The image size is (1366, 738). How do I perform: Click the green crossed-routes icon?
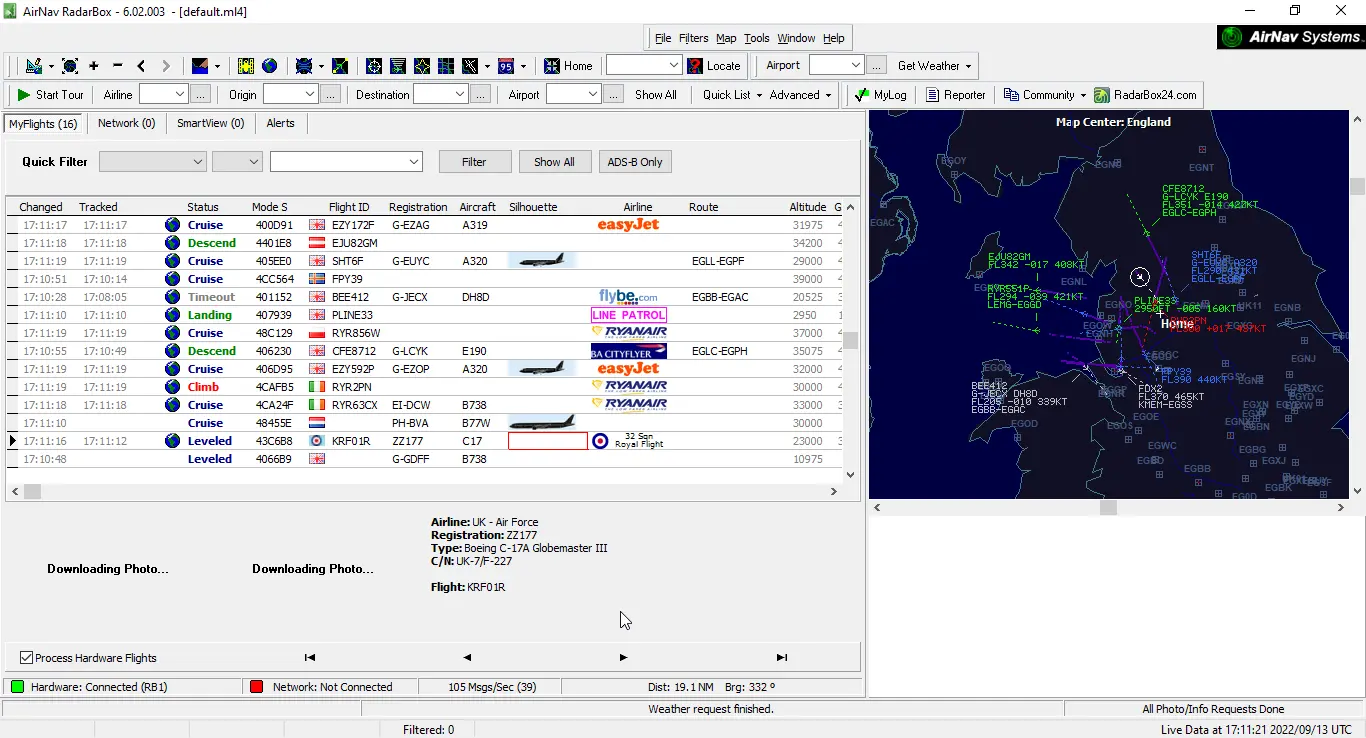[x=341, y=66]
